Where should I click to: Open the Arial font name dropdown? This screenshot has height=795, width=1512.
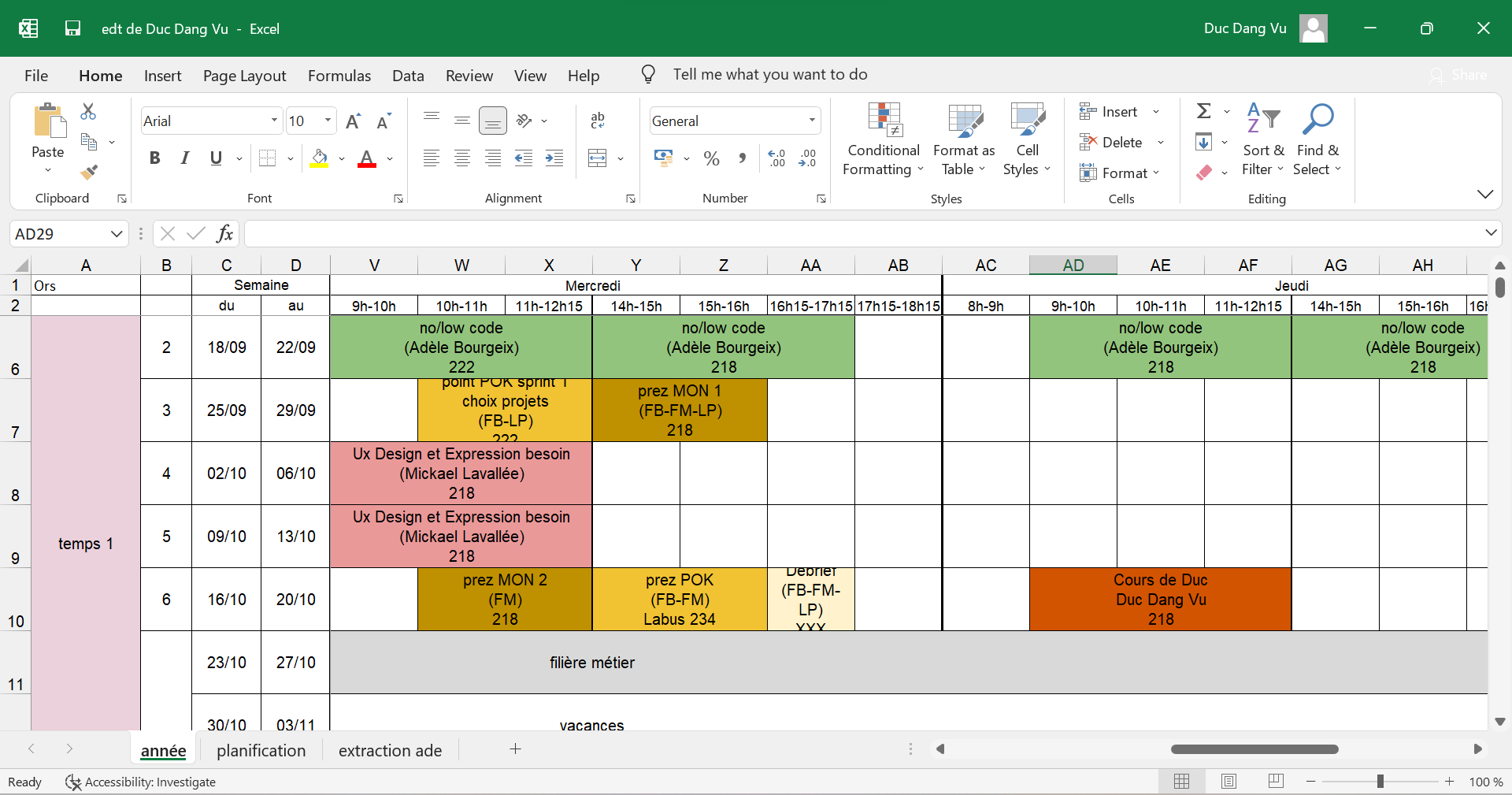(274, 121)
